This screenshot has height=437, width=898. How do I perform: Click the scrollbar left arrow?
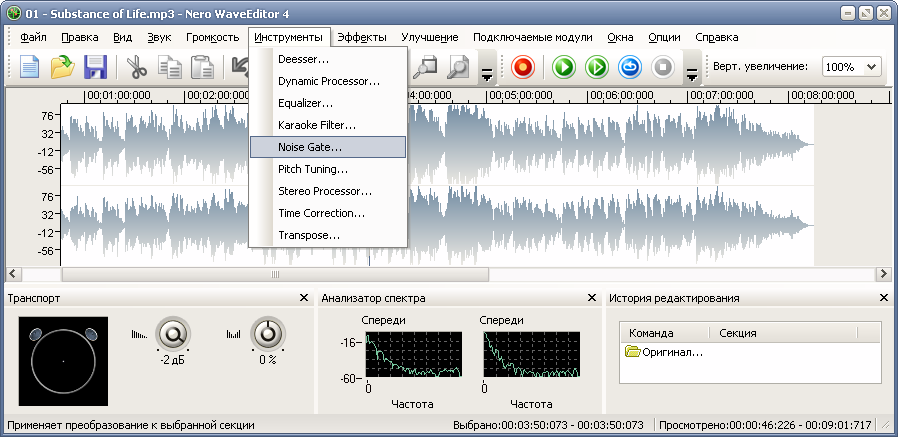[x=13, y=274]
